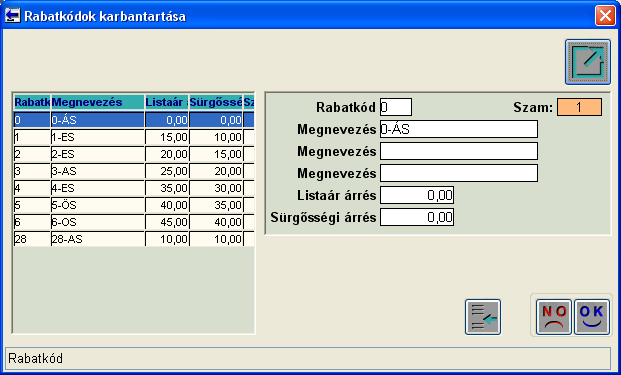Select the 3-AS row
621x375 pixels.
pyautogui.click(x=134, y=171)
